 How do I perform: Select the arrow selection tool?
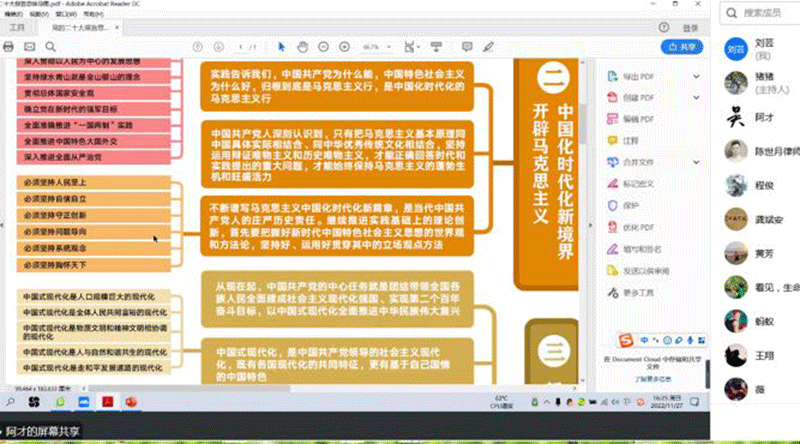(283, 46)
